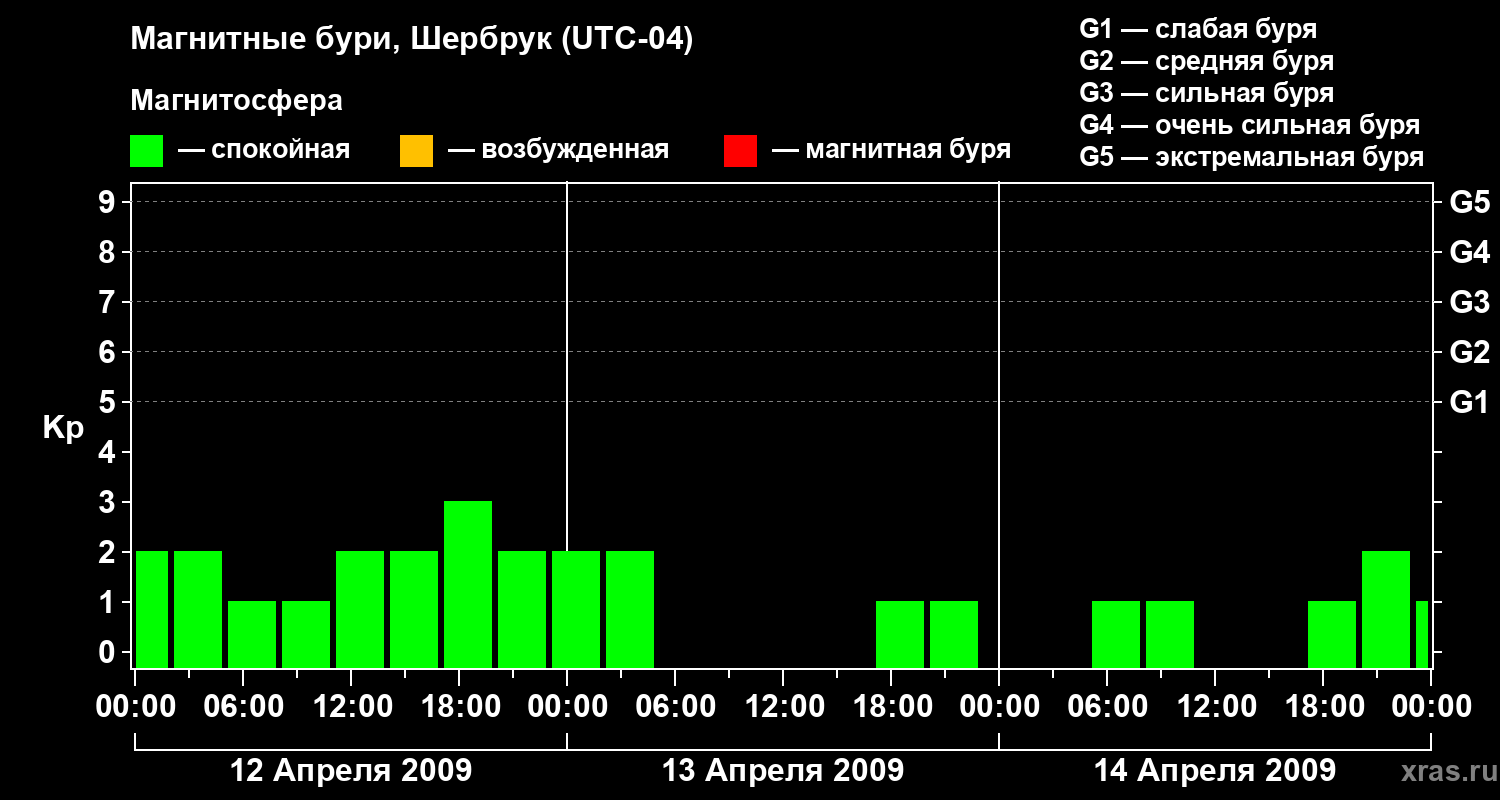Click the 'G2' tick label on right axis
The width and height of the screenshot is (1500, 800).
[1470, 352]
